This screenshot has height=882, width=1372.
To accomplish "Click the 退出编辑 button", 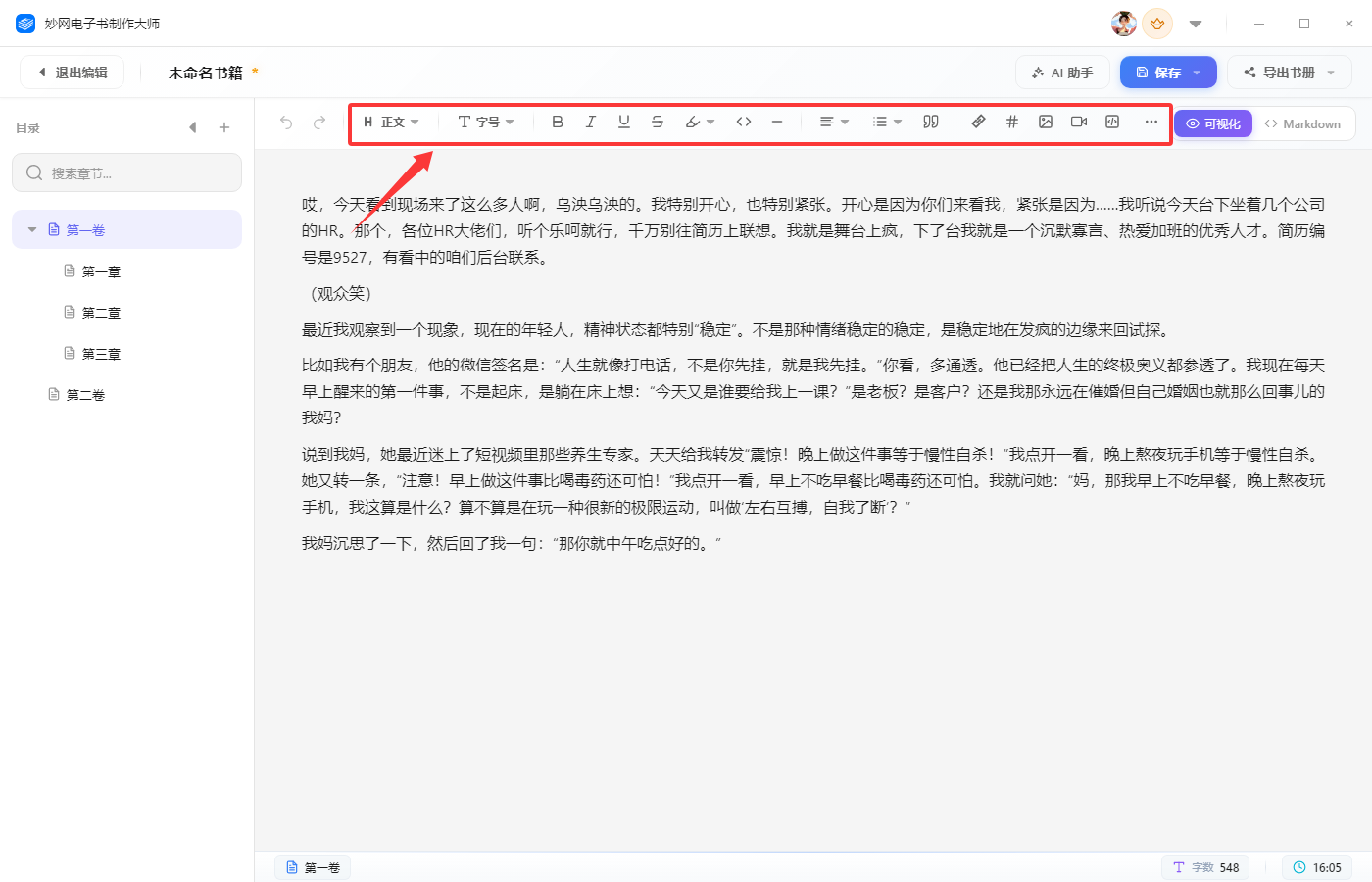I will (x=72, y=73).
